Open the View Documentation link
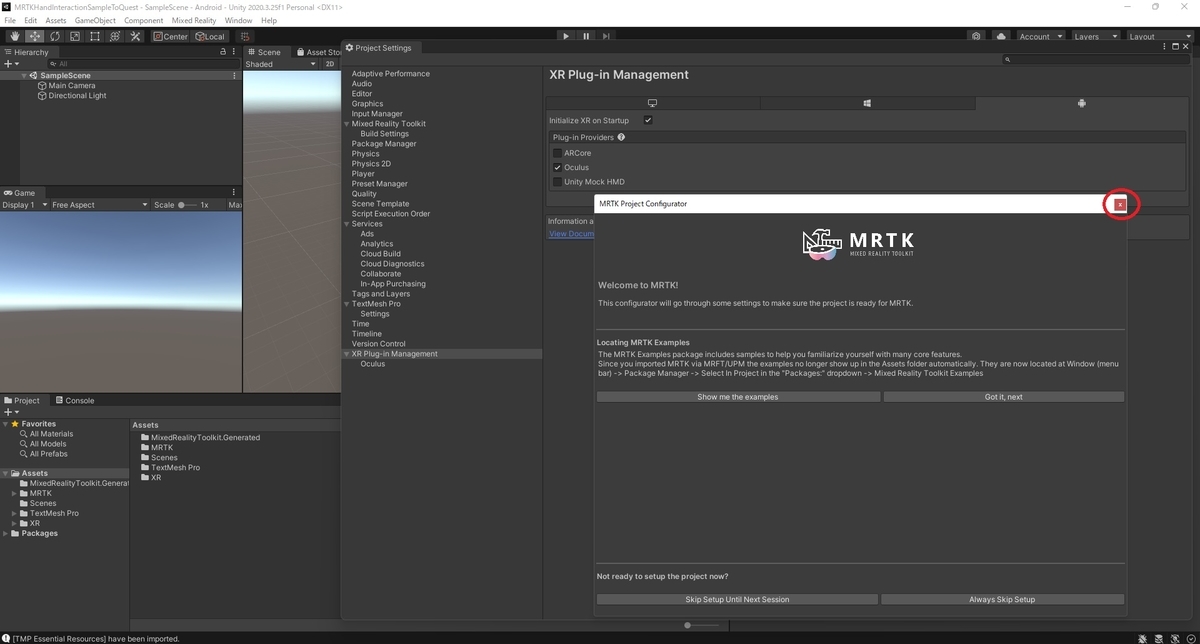 point(571,233)
